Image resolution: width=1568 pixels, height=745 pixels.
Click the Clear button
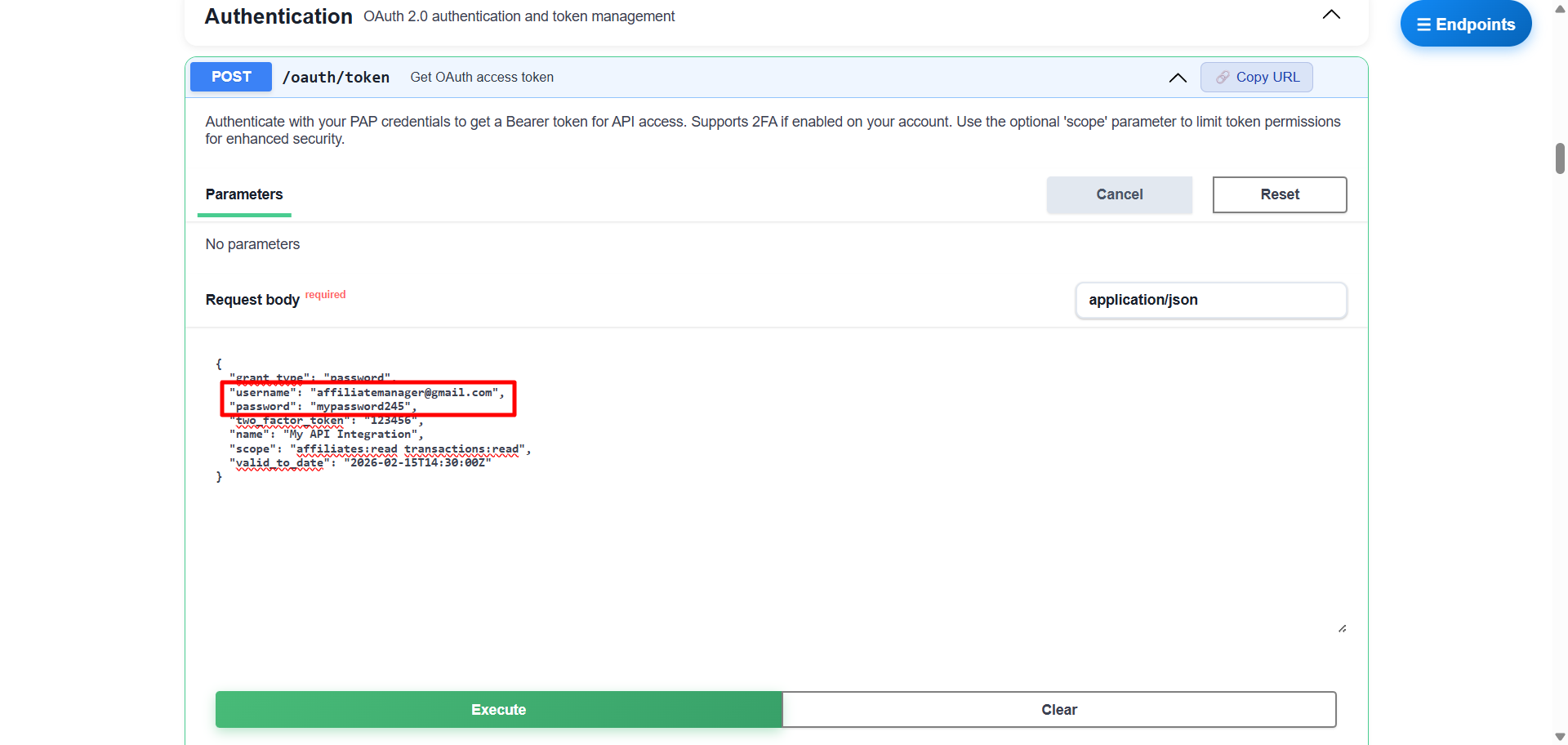point(1058,710)
